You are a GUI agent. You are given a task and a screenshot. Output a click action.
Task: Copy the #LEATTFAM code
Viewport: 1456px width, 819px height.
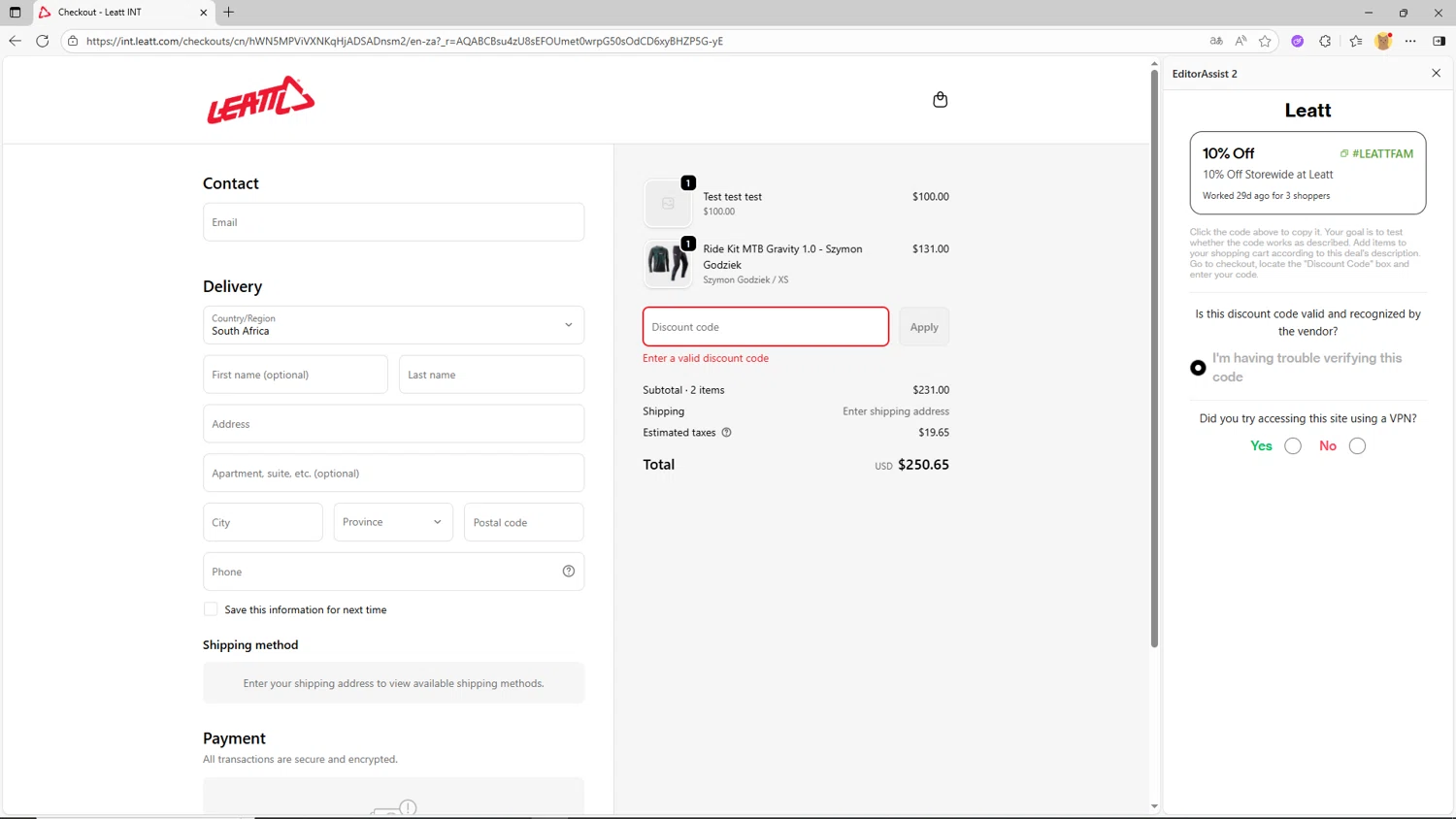pos(1376,153)
